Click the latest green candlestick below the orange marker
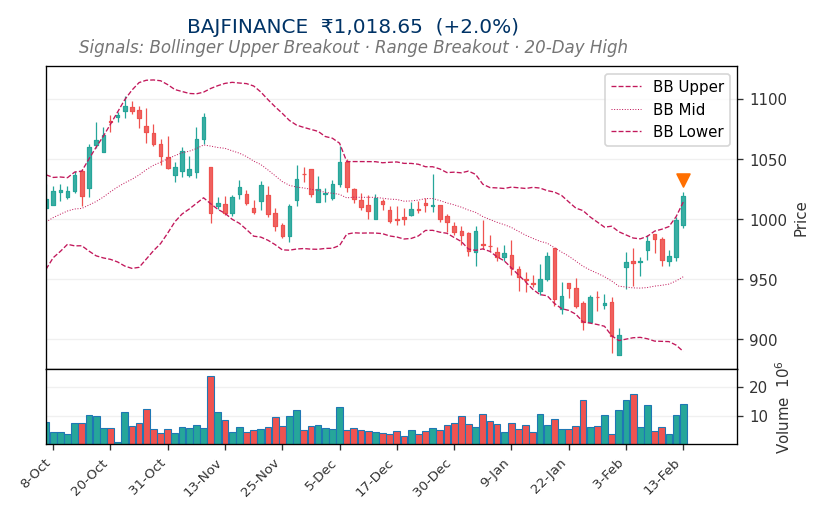Image resolution: width=826 pixels, height=517 pixels. (x=683, y=211)
